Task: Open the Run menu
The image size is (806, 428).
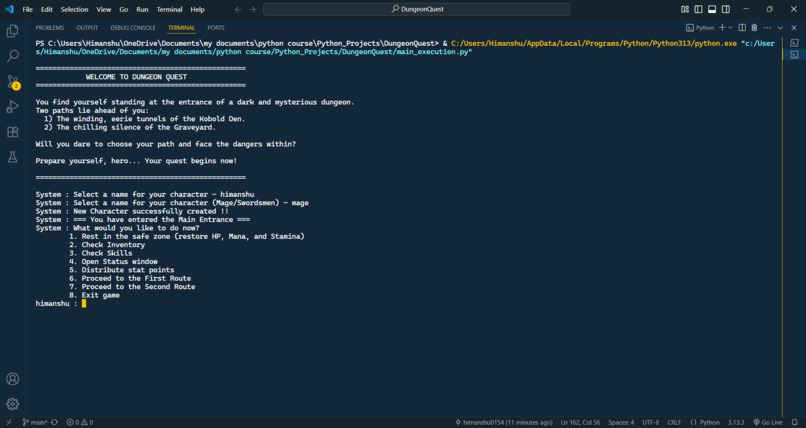Action: 142,9
